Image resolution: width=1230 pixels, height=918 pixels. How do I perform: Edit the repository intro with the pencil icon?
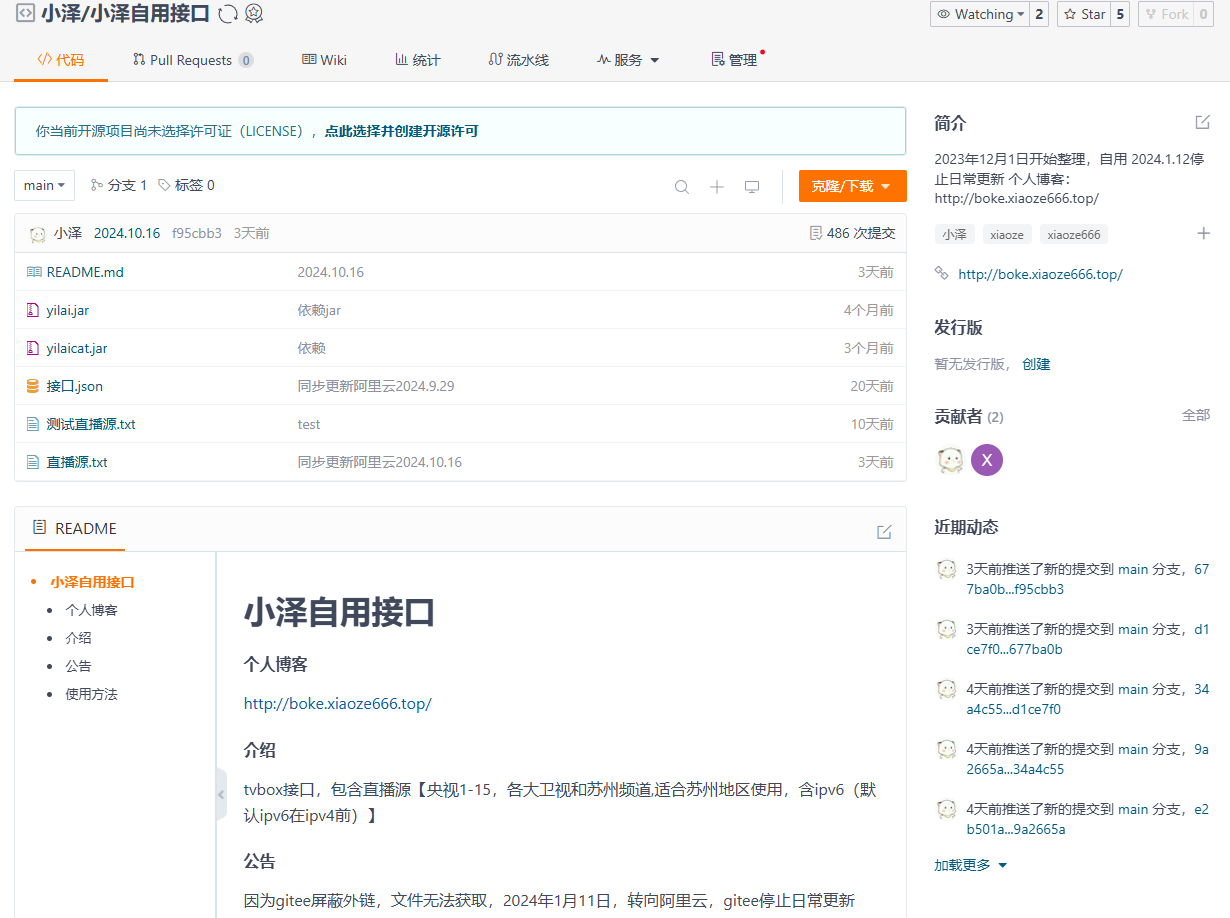pyautogui.click(x=1202, y=122)
